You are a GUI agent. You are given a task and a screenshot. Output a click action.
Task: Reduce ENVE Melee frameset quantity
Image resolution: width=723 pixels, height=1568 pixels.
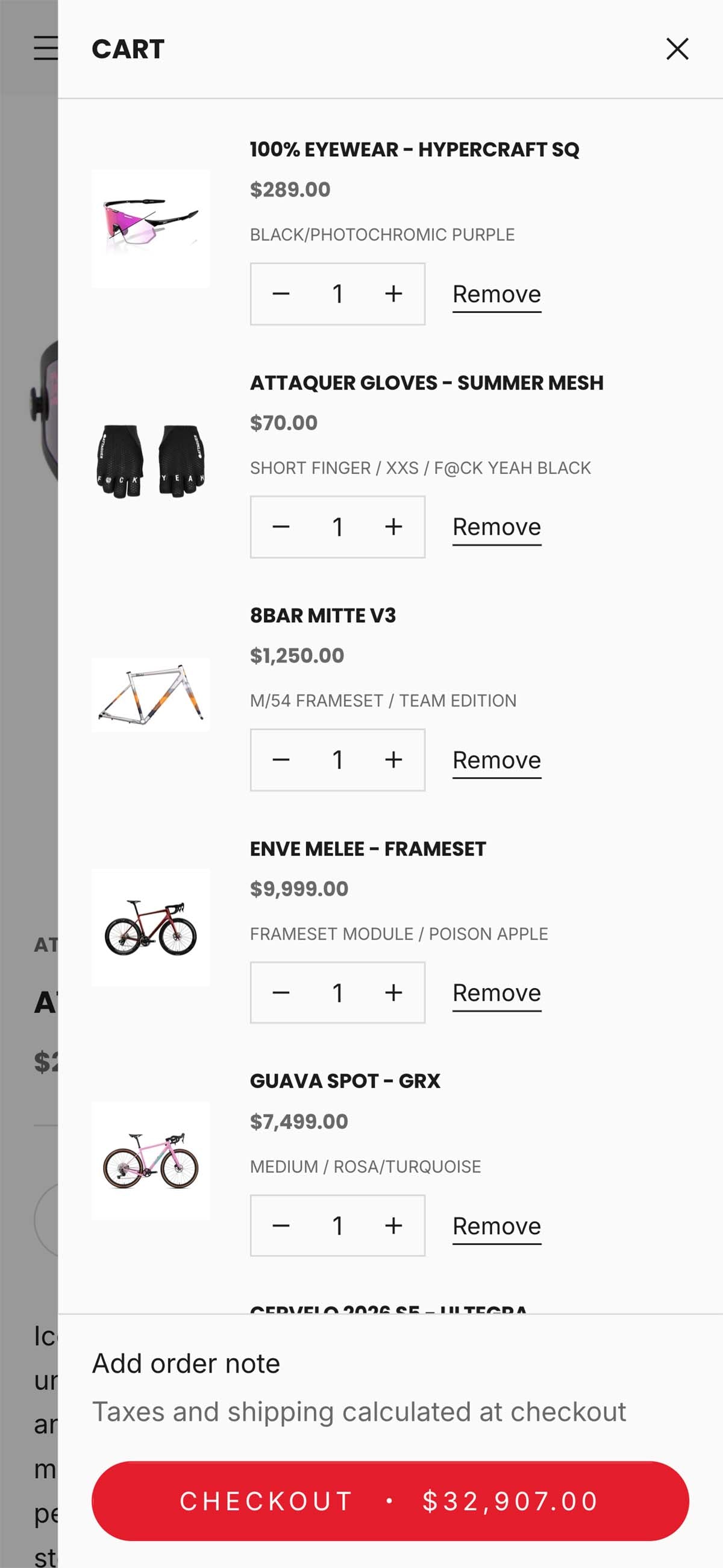(x=281, y=993)
